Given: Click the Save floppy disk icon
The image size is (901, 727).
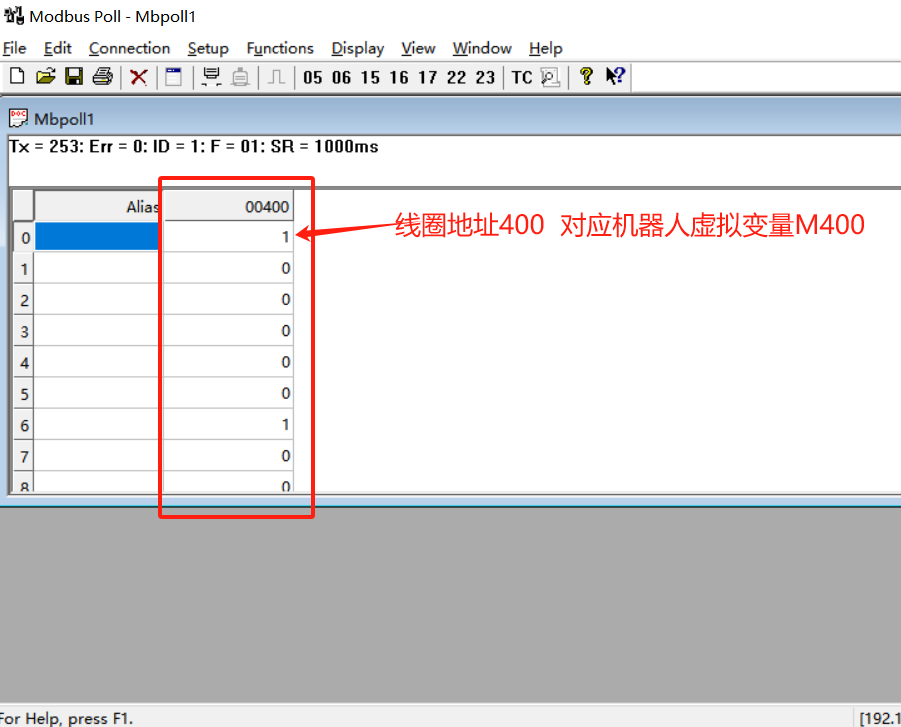Looking at the screenshot, I should [x=73, y=77].
